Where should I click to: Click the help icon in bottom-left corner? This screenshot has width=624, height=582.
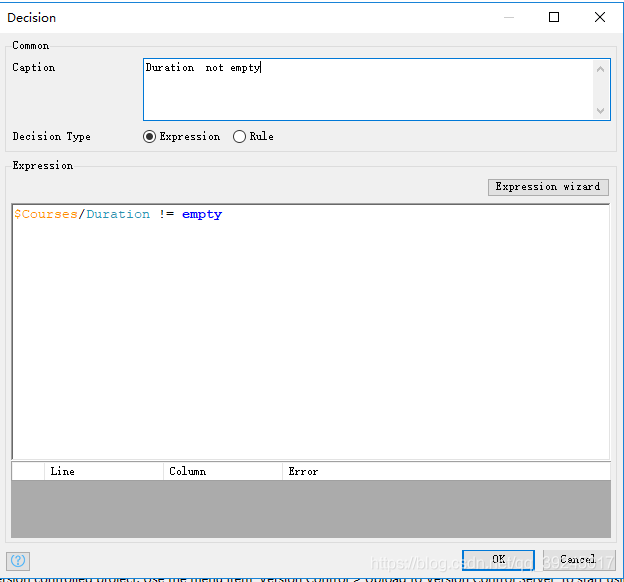(18, 561)
